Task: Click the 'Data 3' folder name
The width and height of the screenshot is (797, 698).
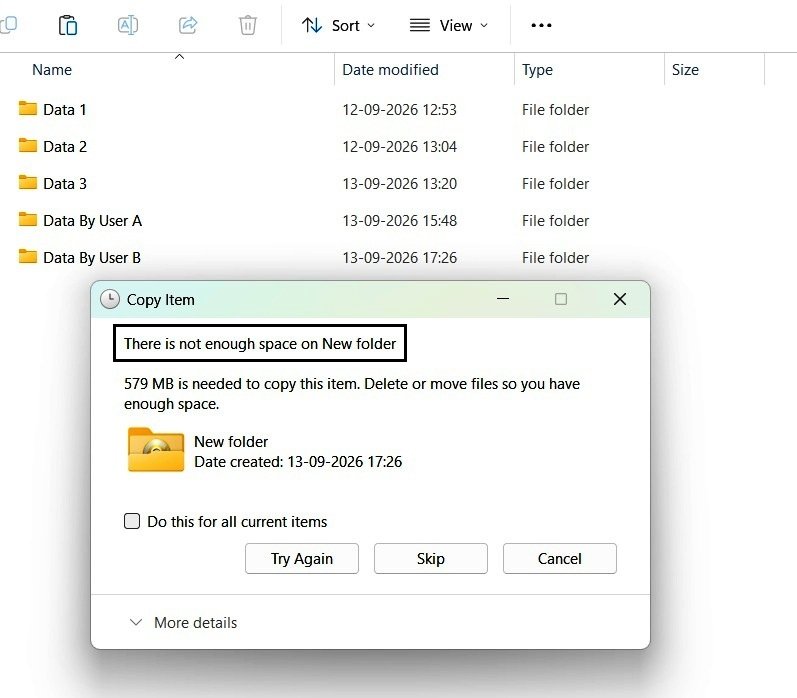Action: (65, 184)
